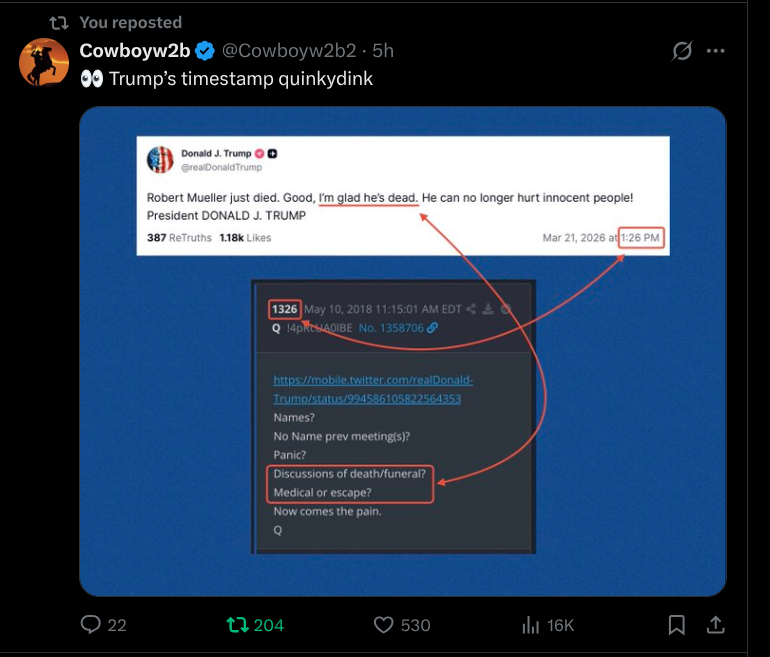The width and height of the screenshot is (770, 657).
Task: Click the blue verified badge
Action: point(205,50)
